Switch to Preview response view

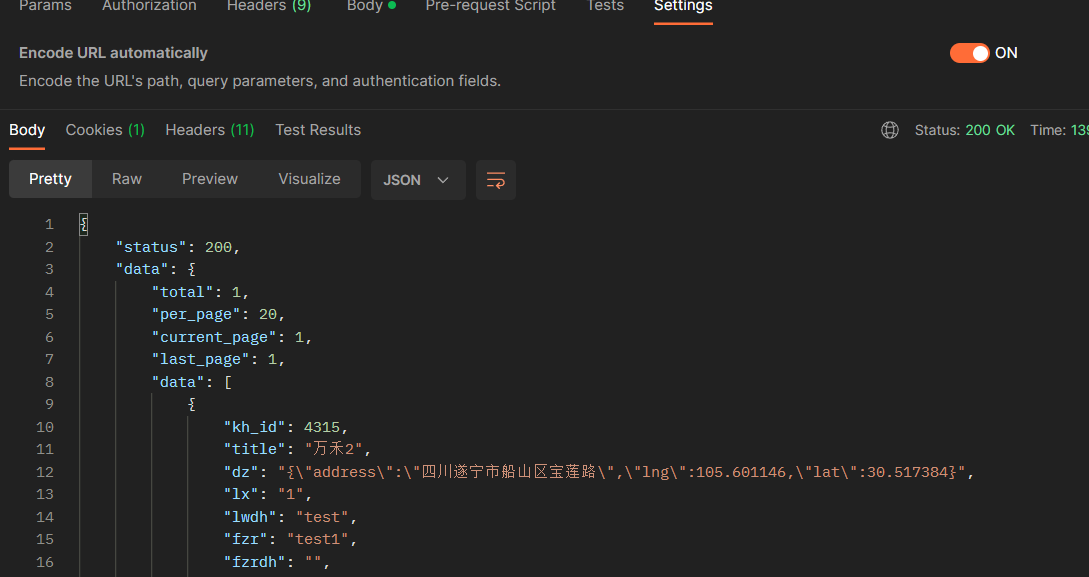210,179
